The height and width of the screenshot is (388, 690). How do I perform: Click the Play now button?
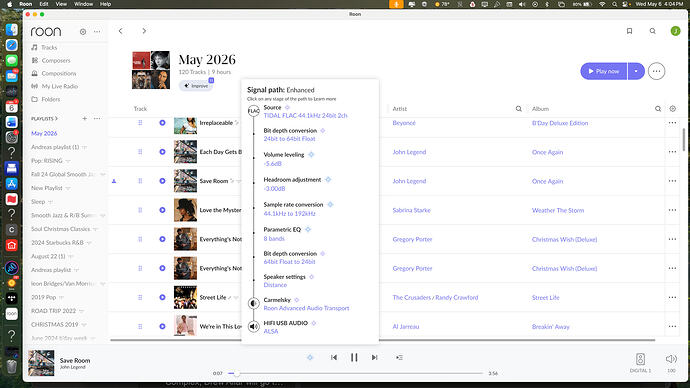pos(604,71)
